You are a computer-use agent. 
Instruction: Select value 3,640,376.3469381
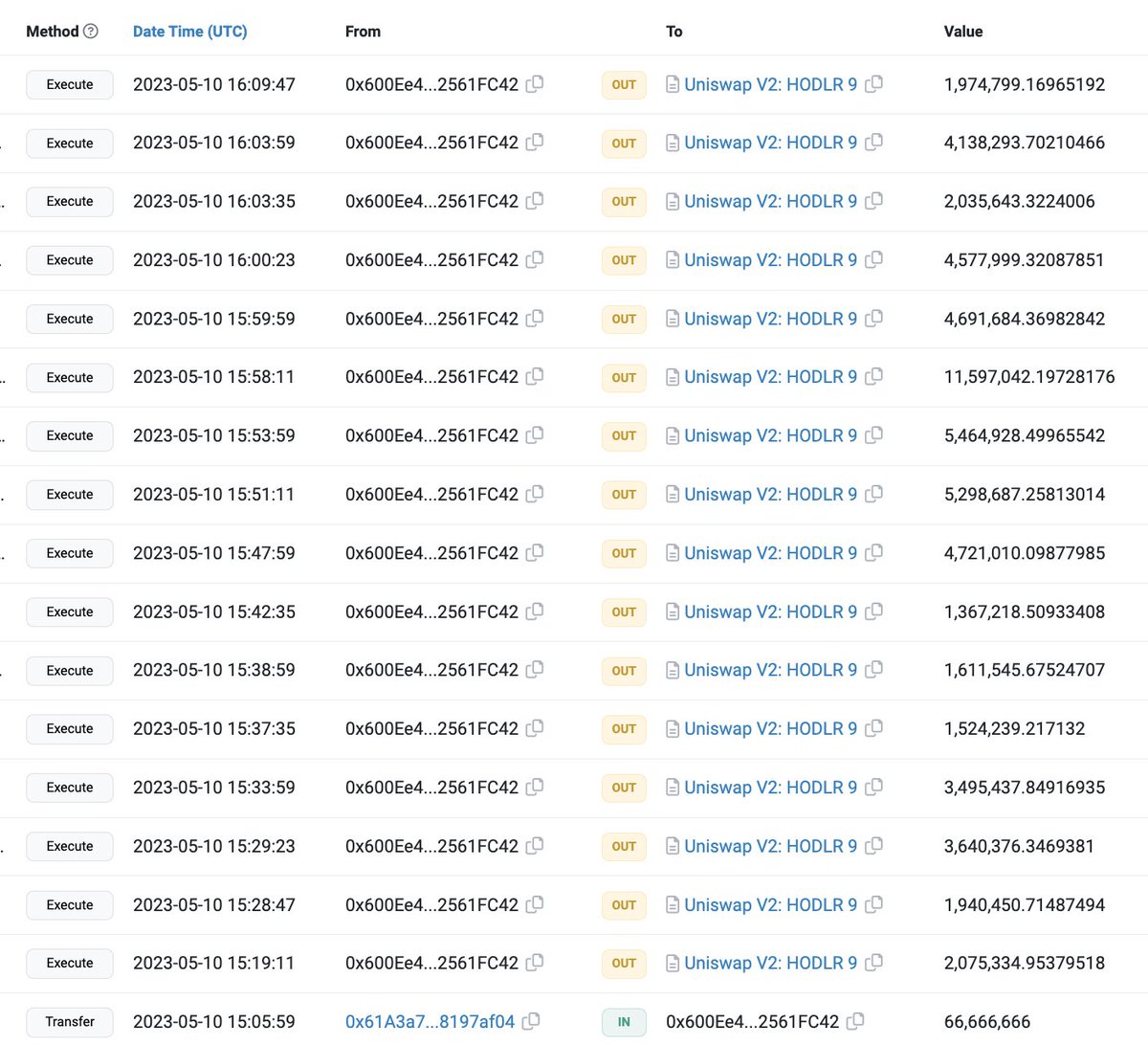click(1019, 846)
